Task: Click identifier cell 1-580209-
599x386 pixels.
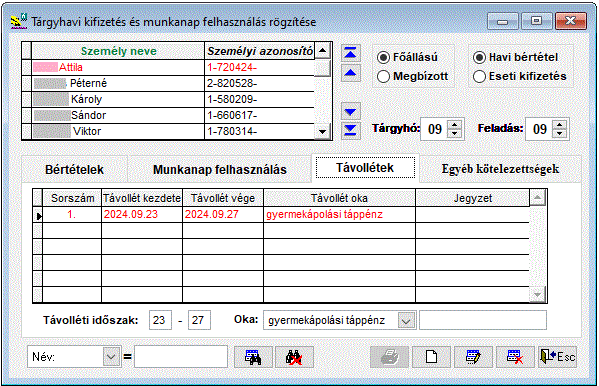Action: point(259,99)
